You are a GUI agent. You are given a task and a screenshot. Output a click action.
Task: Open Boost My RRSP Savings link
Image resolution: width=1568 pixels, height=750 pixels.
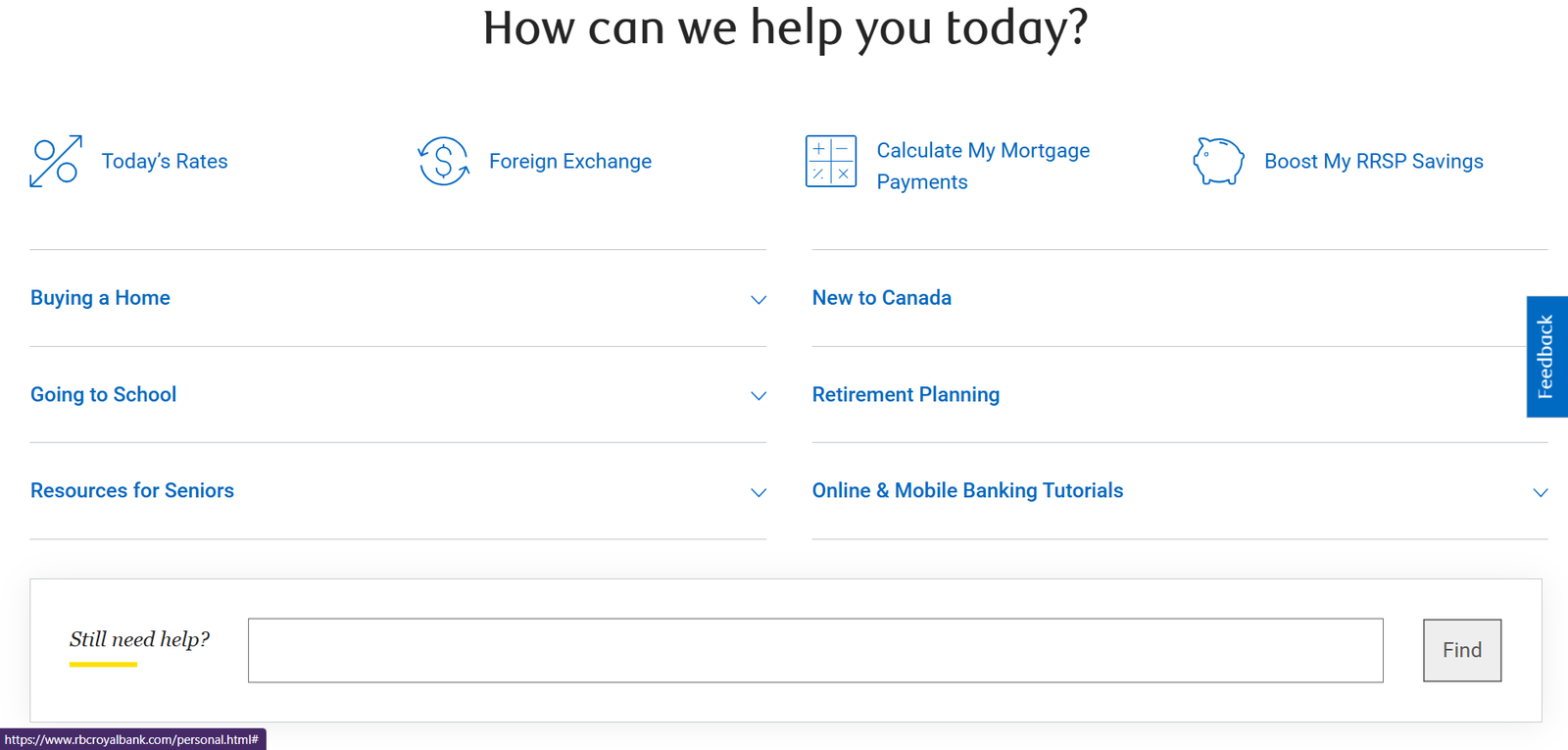[1374, 161]
